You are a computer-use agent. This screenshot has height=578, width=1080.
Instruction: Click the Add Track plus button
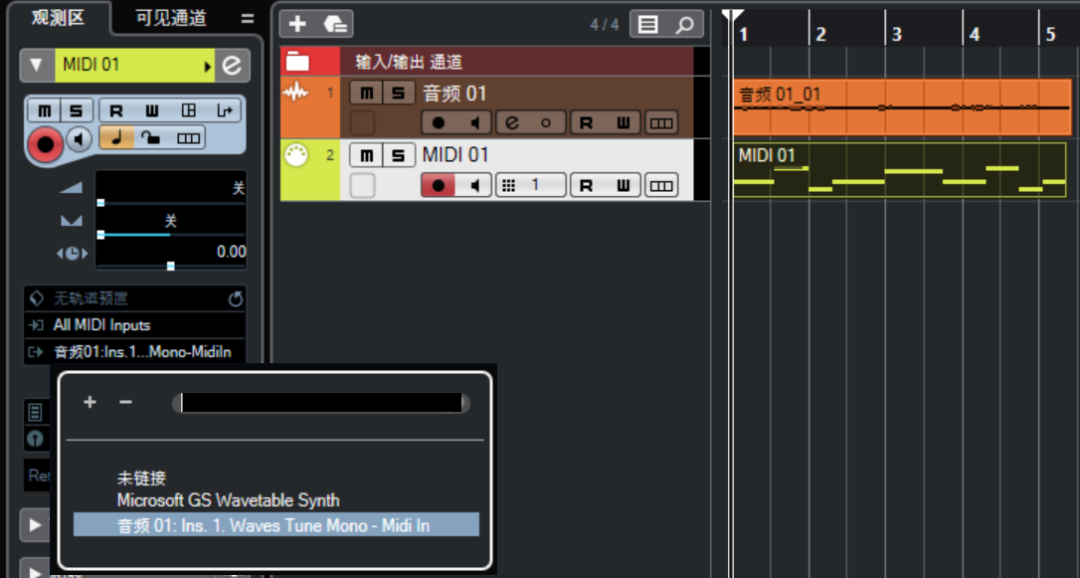pyautogui.click(x=298, y=24)
